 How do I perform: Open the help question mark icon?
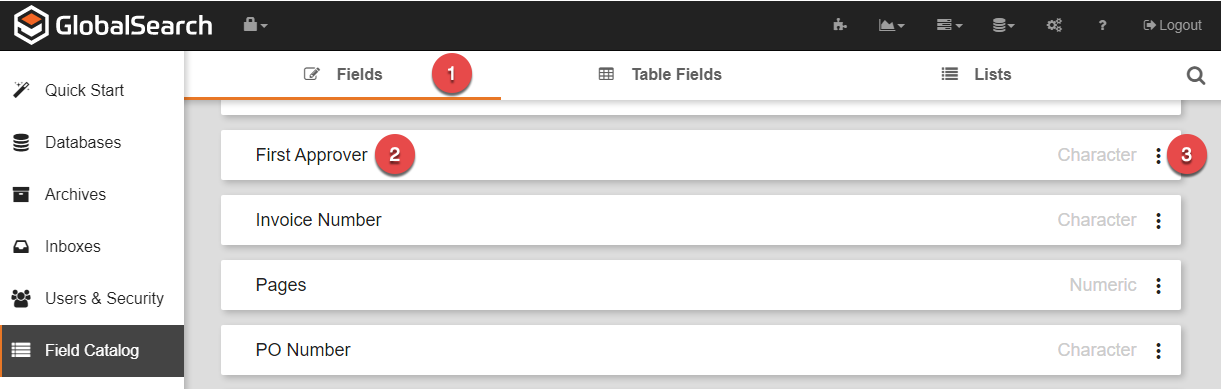click(x=1102, y=25)
